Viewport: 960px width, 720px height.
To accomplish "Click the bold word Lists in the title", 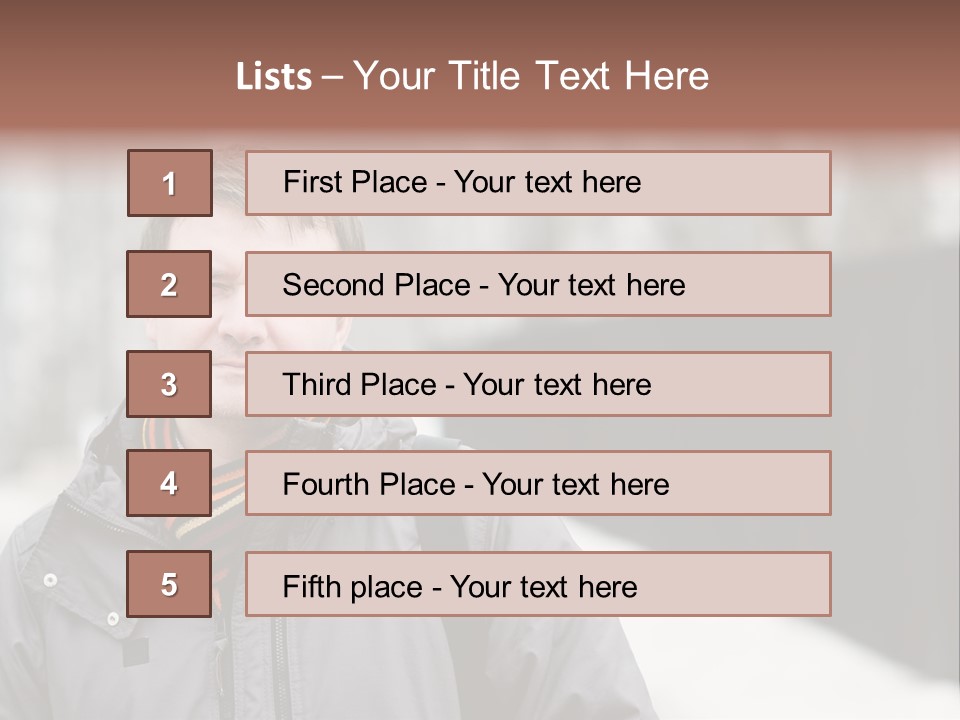I will [x=274, y=77].
